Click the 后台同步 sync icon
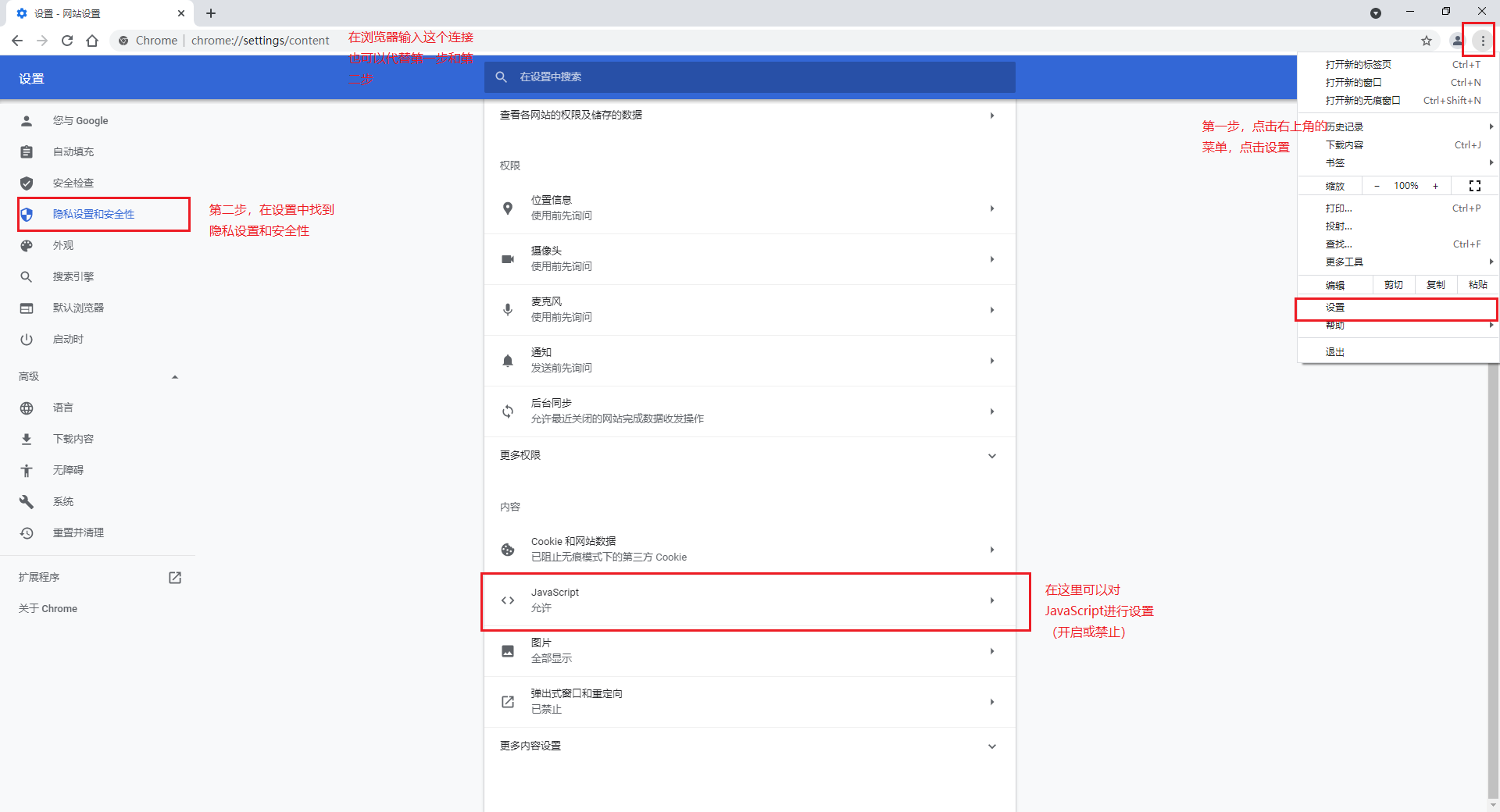 [508, 411]
